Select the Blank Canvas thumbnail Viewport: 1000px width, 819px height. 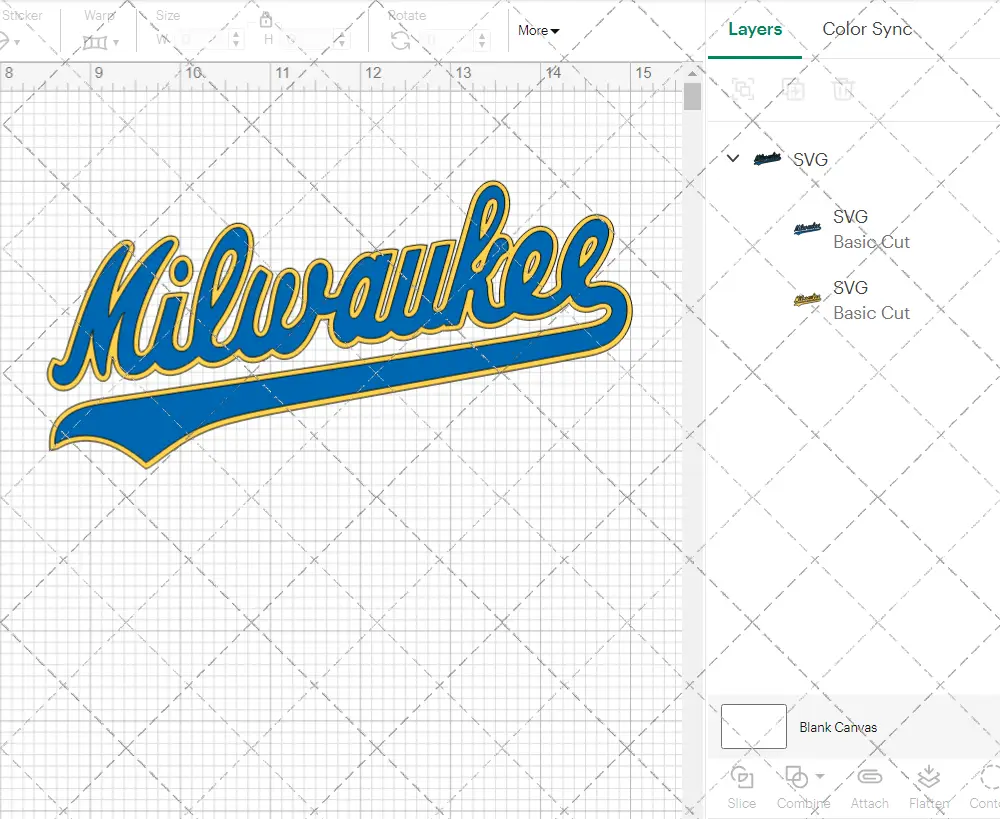[754, 727]
